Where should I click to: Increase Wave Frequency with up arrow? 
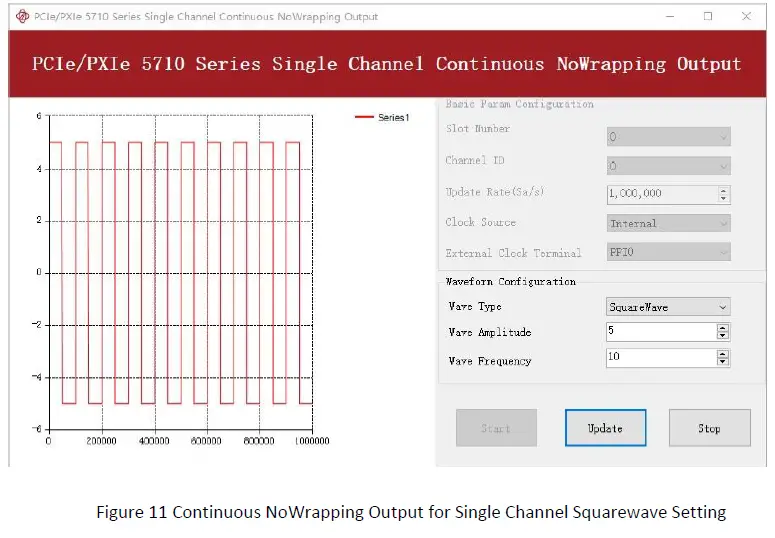pyautogui.click(x=723, y=354)
